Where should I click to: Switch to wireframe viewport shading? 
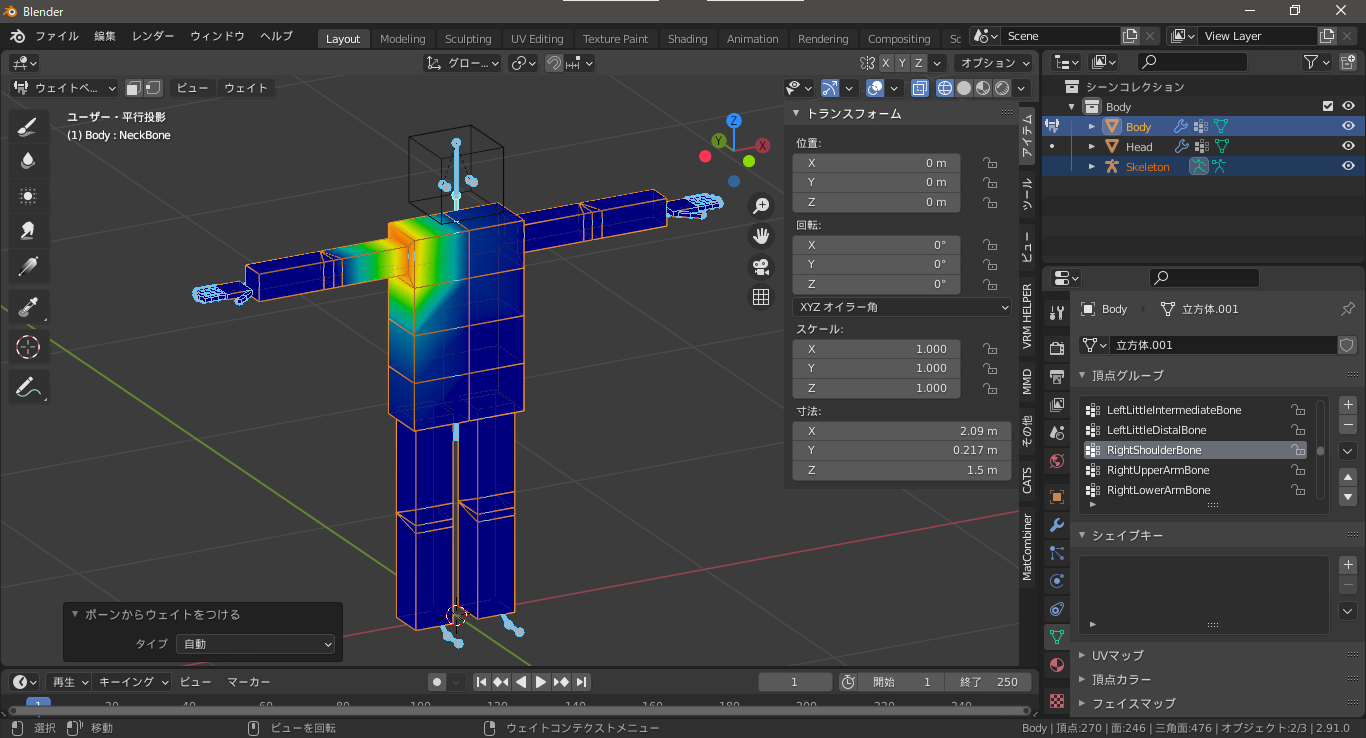tap(945, 88)
